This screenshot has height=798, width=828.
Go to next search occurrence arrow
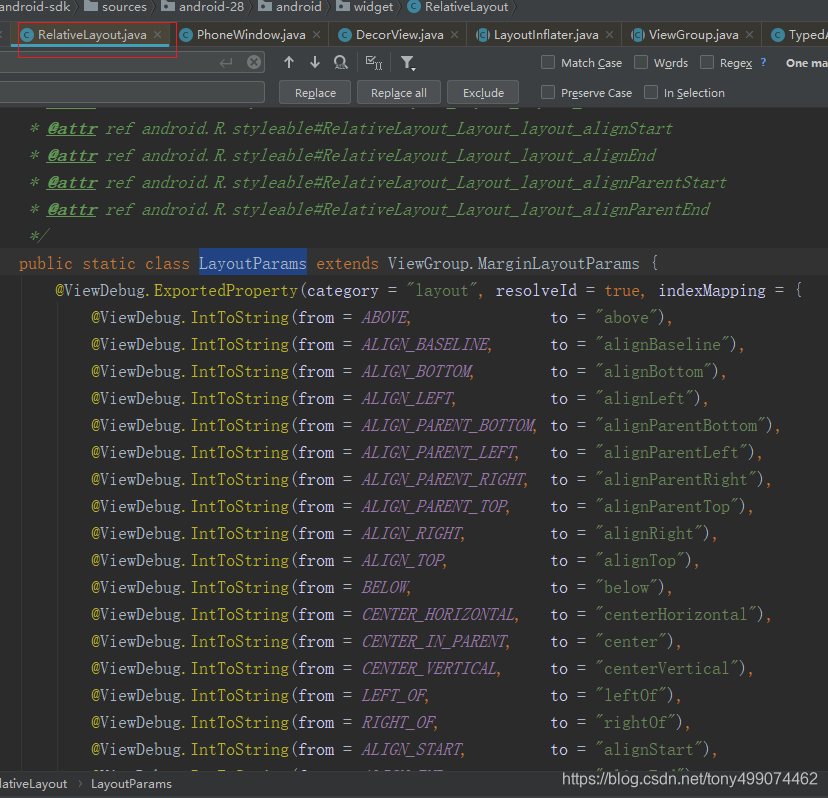(x=315, y=62)
